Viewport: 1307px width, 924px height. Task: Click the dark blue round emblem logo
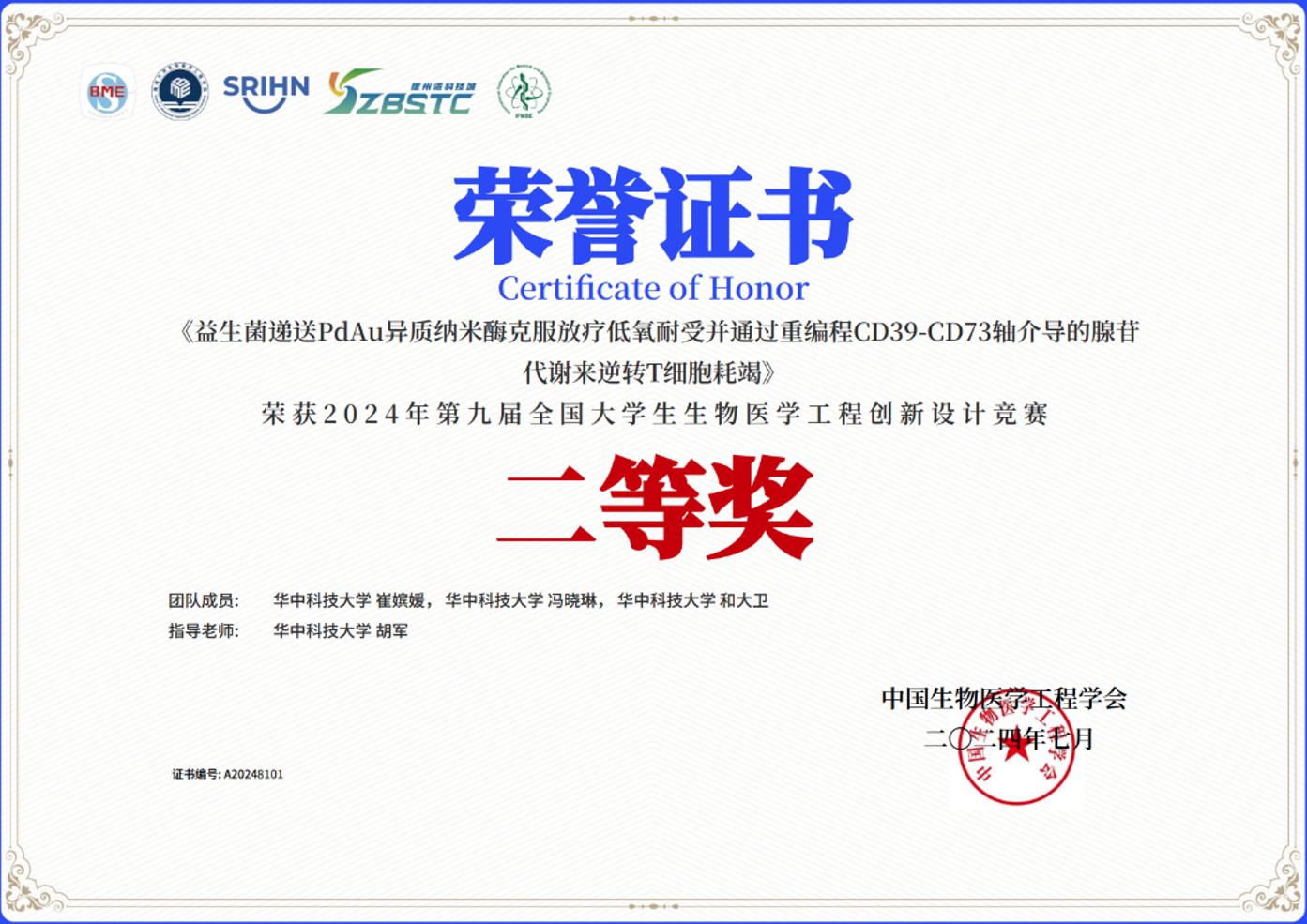coord(180,91)
